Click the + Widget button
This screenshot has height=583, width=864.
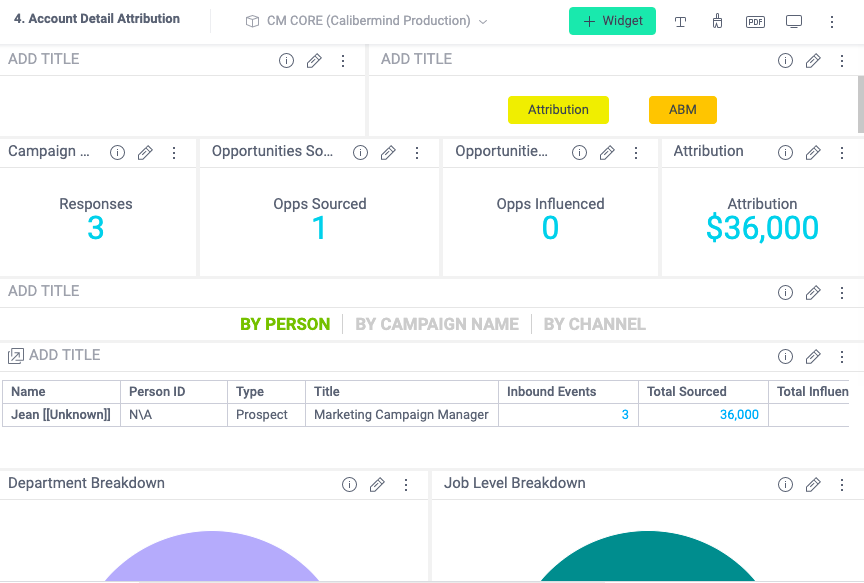612,21
